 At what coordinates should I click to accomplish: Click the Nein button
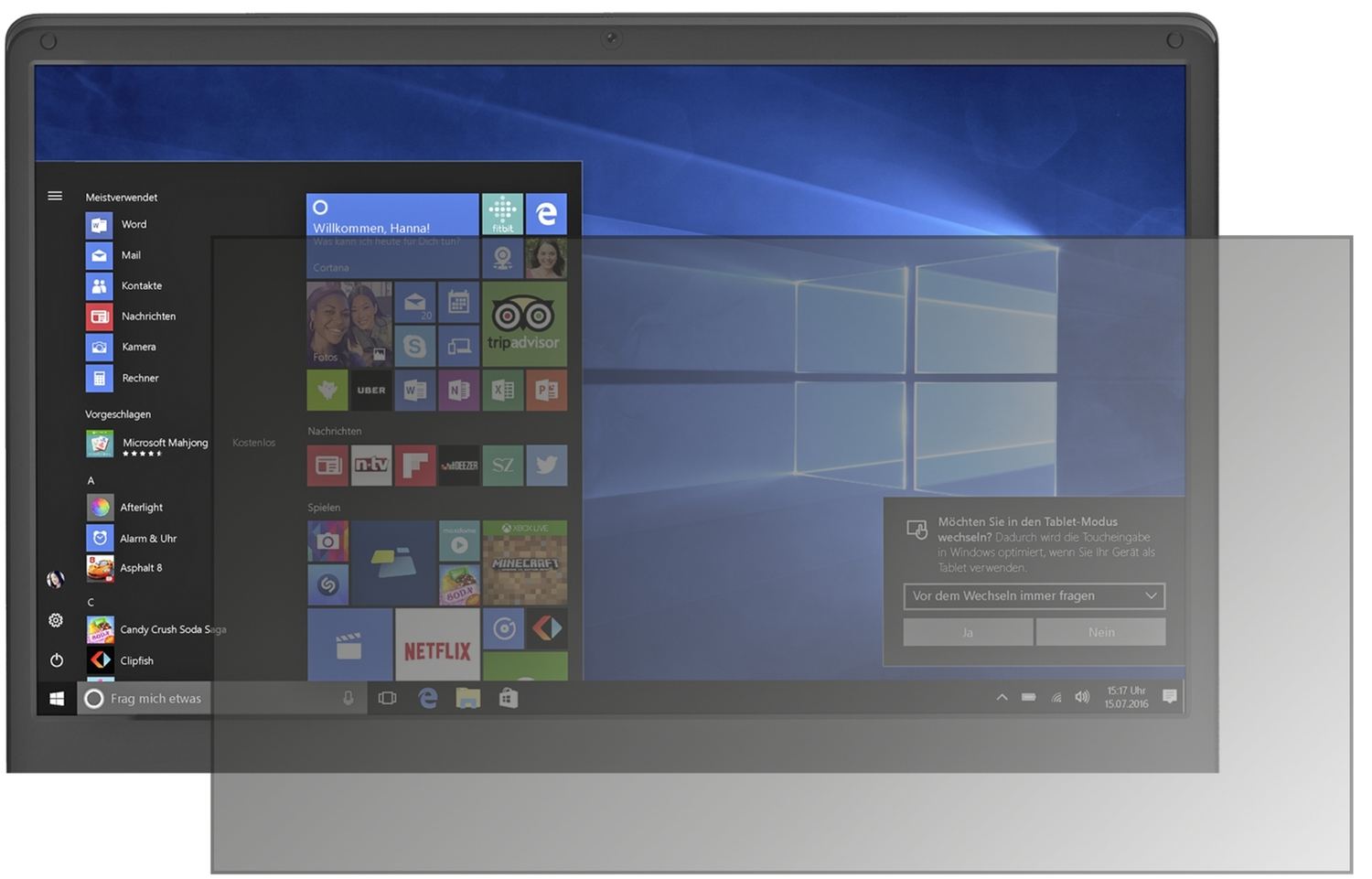(1101, 632)
